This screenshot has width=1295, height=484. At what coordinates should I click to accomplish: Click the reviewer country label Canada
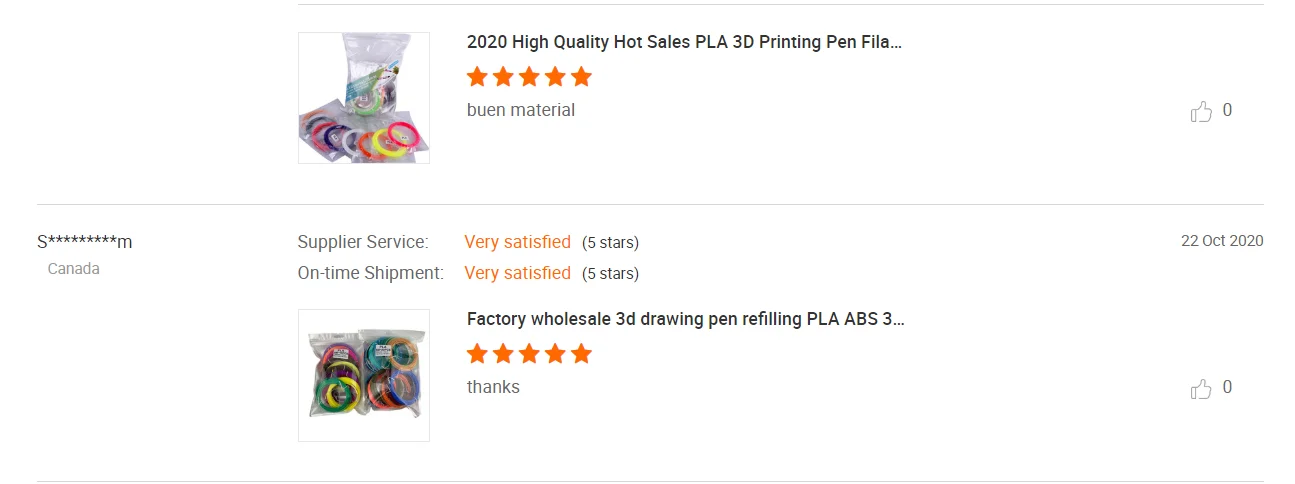tap(74, 269)
